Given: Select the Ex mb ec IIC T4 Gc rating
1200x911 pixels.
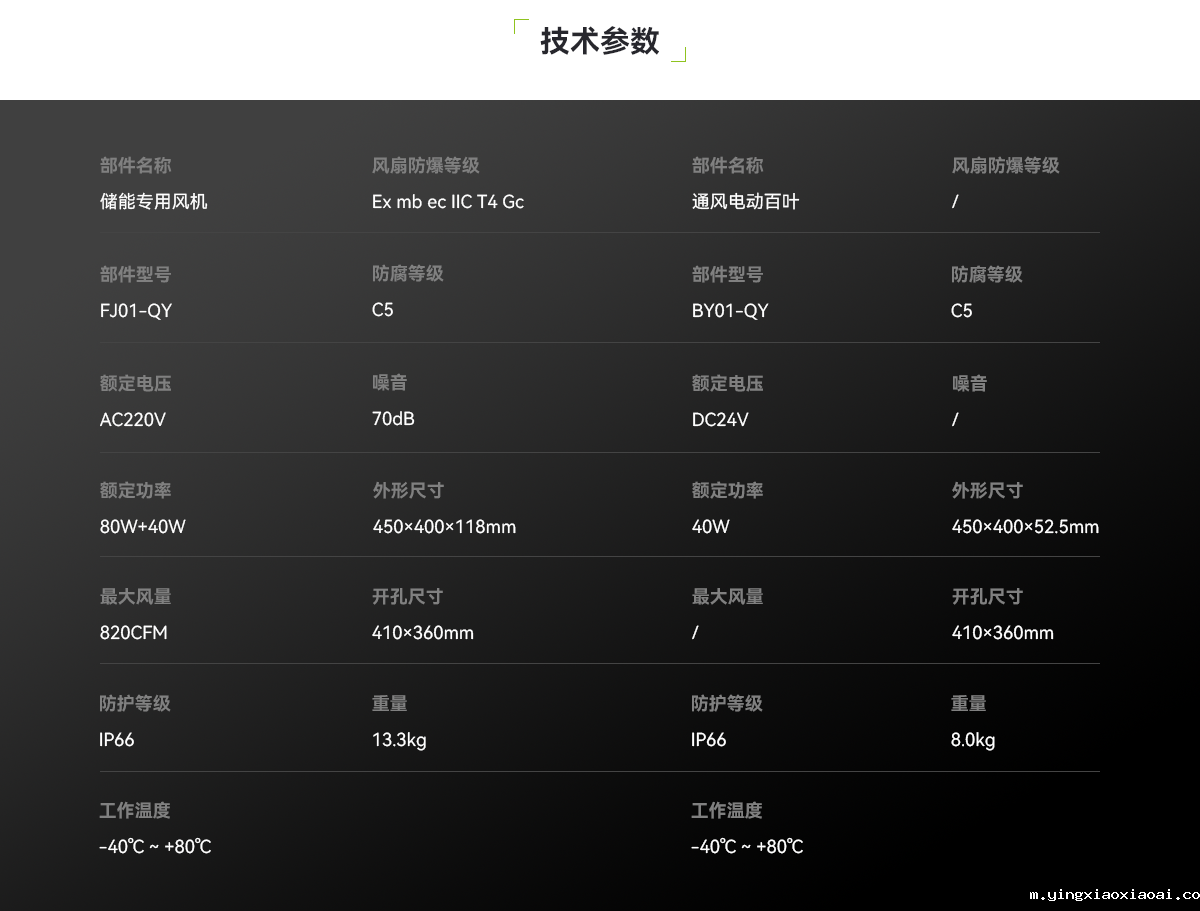Looking at the screenshot, I should point(448,201).
